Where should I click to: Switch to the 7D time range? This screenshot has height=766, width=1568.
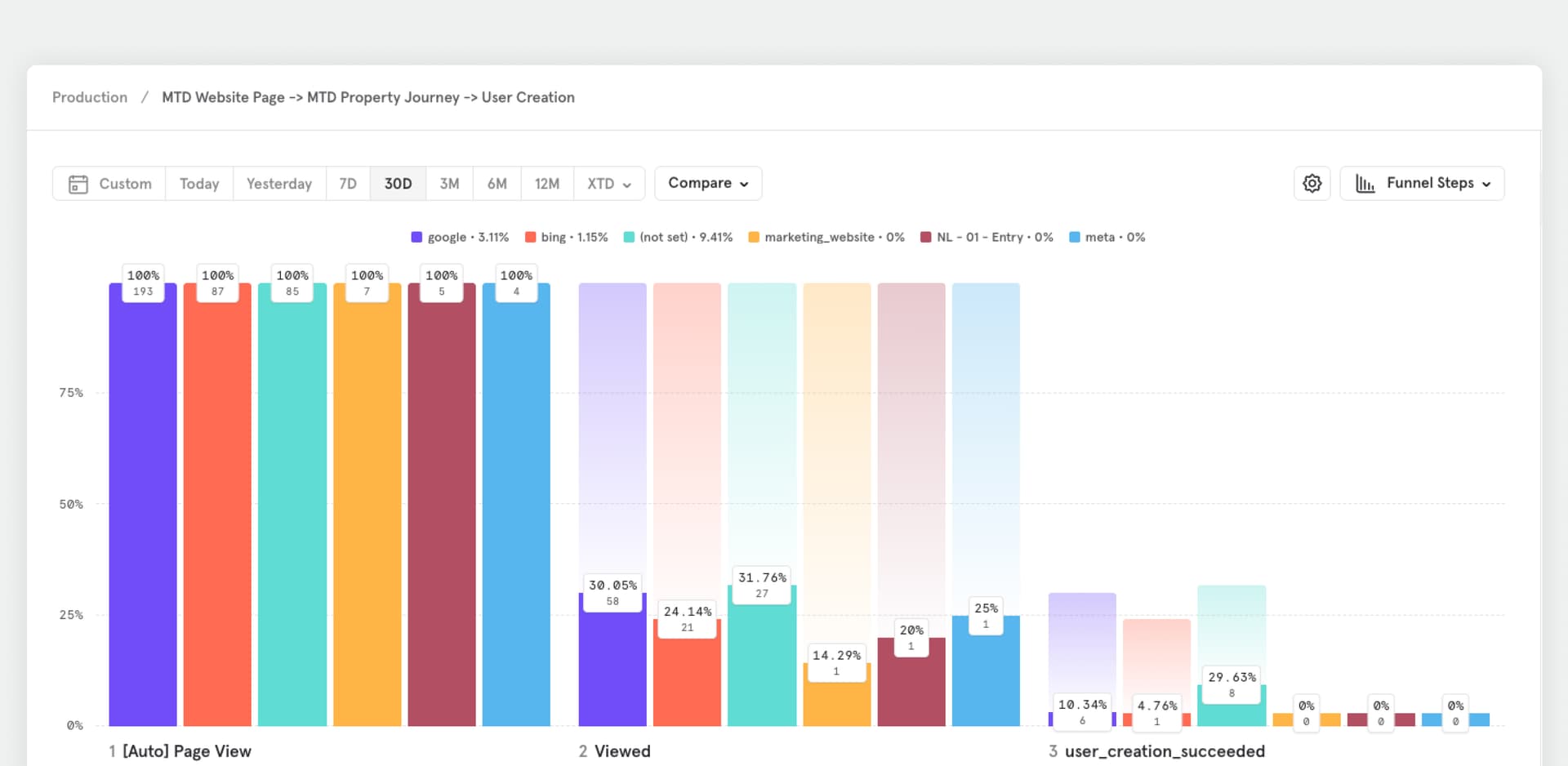coord(348,183)
